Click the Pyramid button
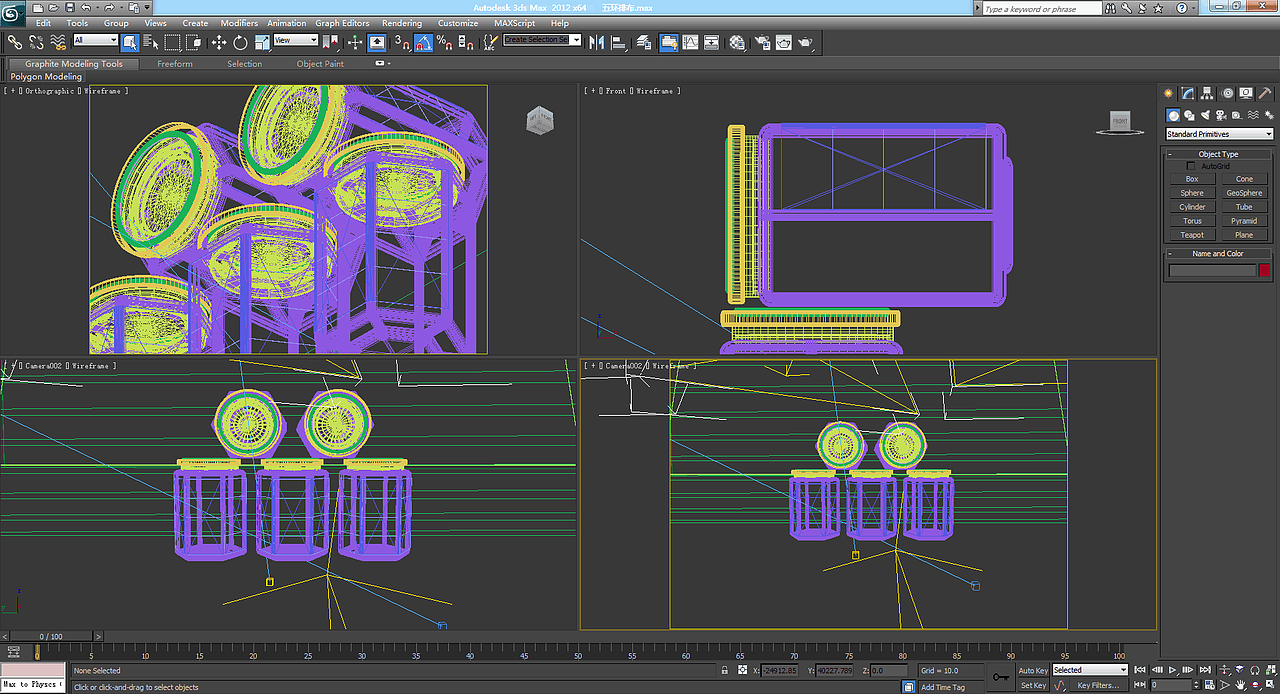 point(1244,221)
